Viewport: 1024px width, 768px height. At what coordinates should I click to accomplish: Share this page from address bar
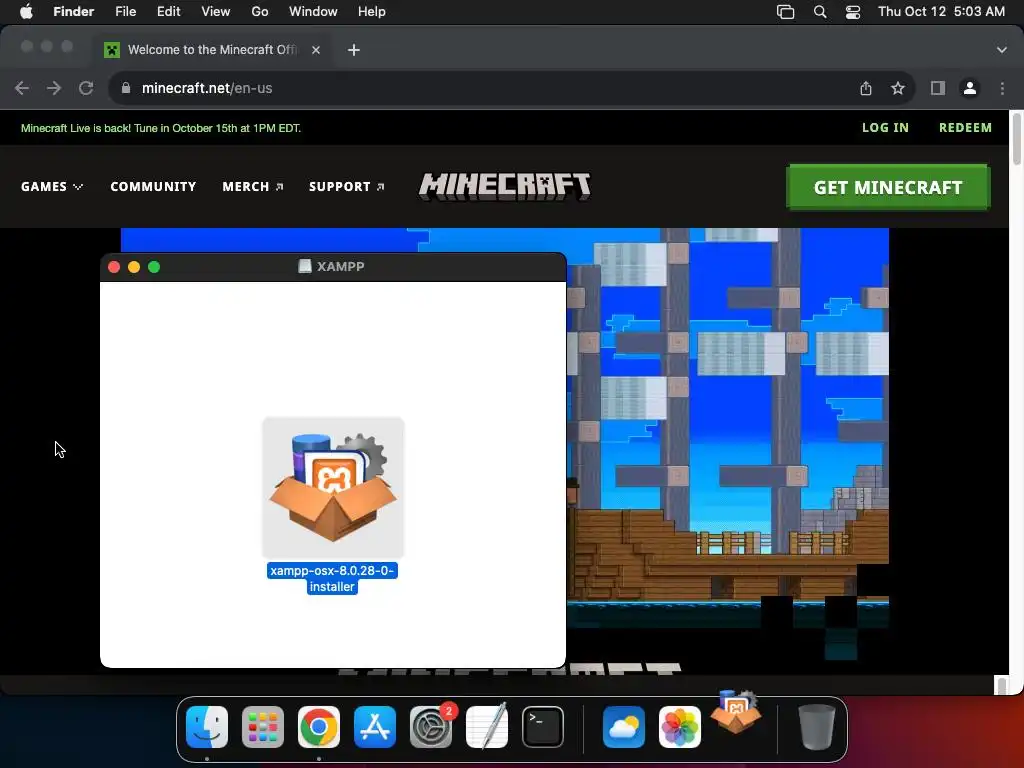866,88
